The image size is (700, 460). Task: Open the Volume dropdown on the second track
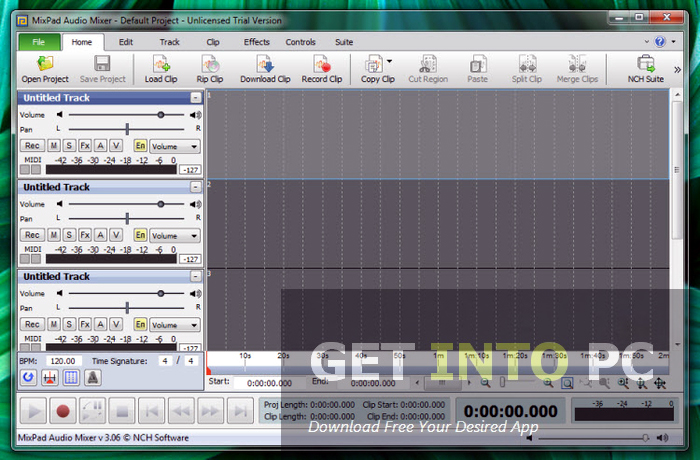coord(175,235)
